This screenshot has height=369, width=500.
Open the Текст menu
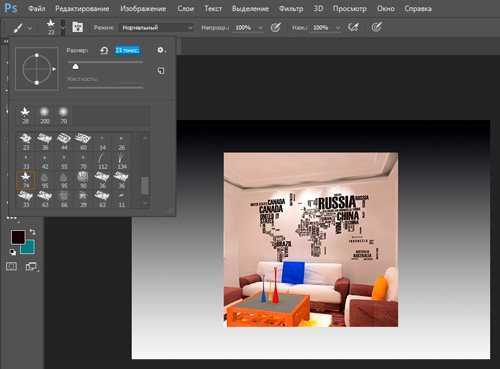pyautogui.click(x=213, y=9)
